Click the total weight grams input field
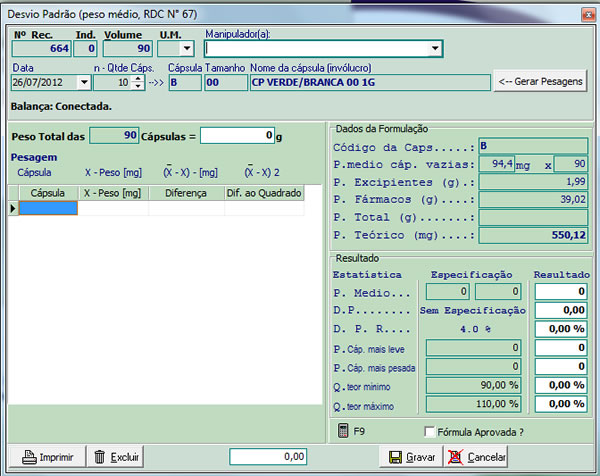This screenshot has height=476, width=600. coord(237,135)
